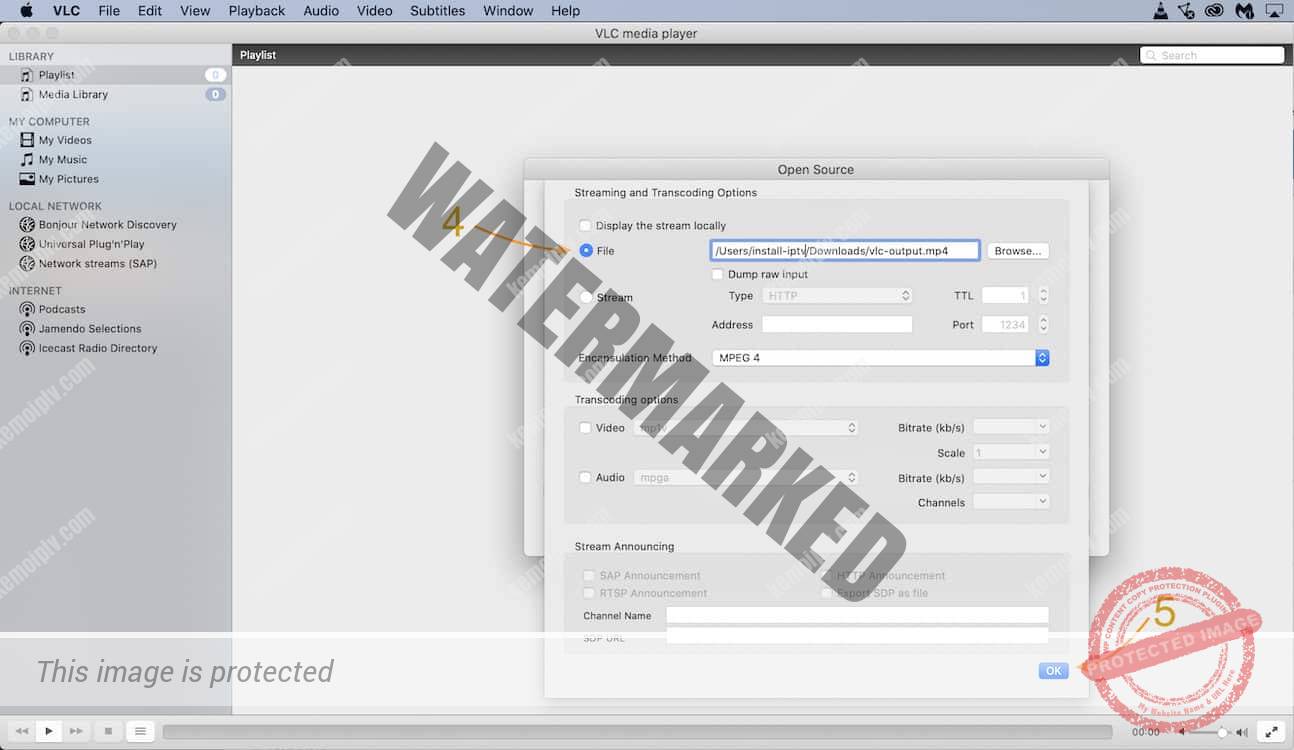Open the Malwarebytes menu bar icon
Viewport: 1294px width, 750px height.
(x=1244, y=11)
